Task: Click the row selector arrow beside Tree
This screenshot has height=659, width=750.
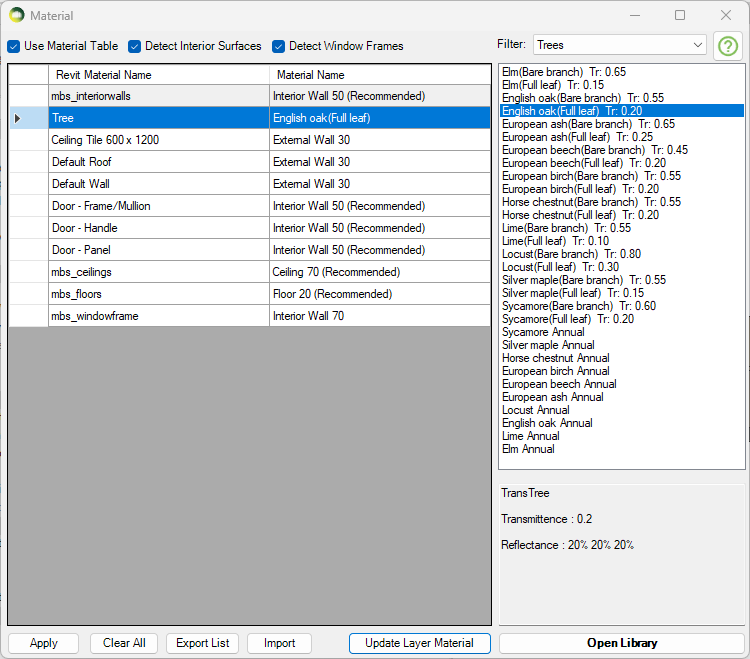Action: [x=18, y=118]
